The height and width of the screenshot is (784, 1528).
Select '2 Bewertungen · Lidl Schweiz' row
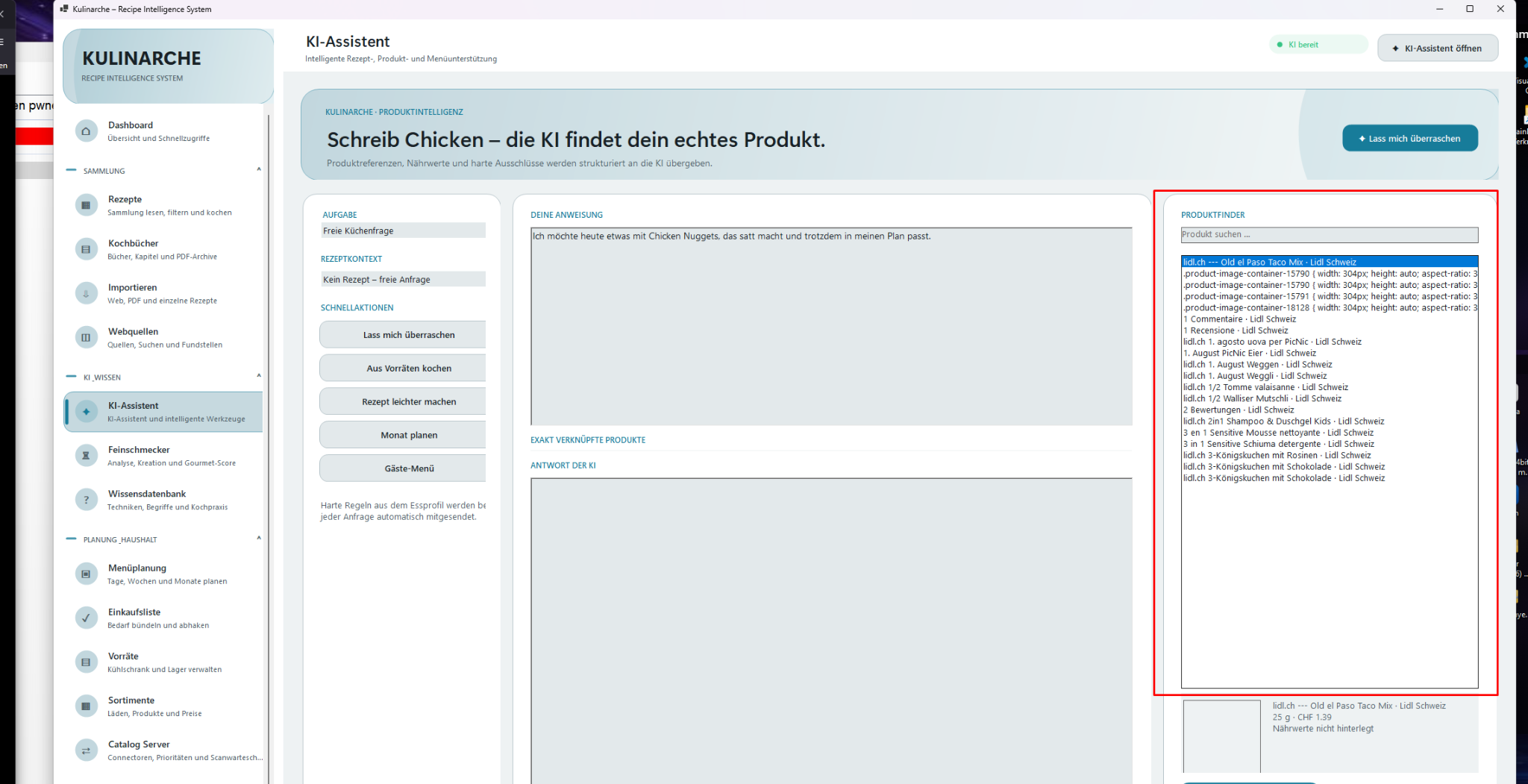click(1329, 410)
